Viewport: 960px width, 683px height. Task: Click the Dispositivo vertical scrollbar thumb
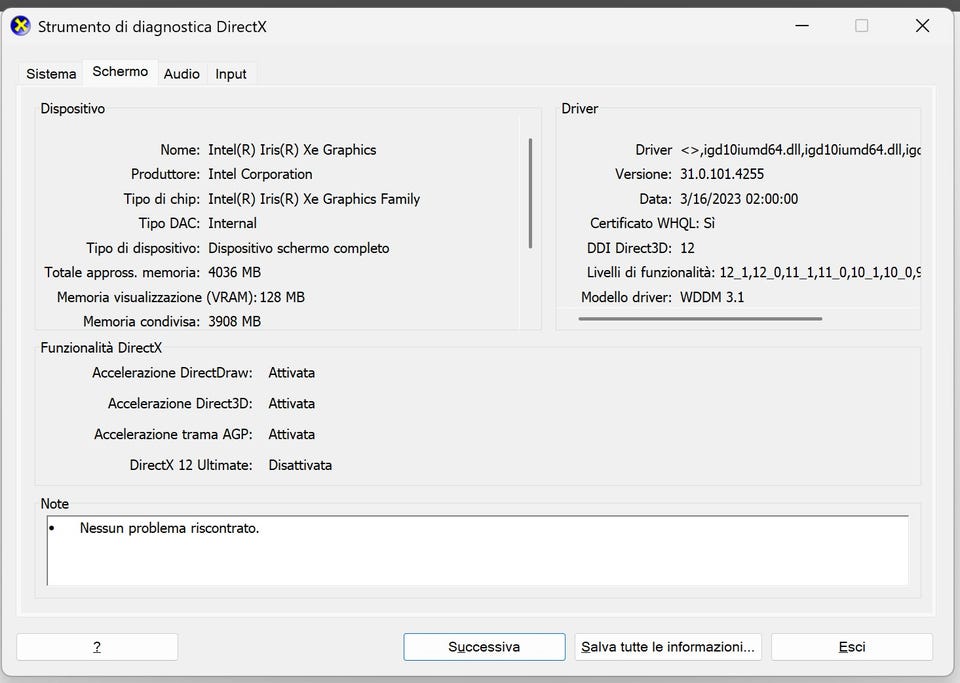[530, 193]
